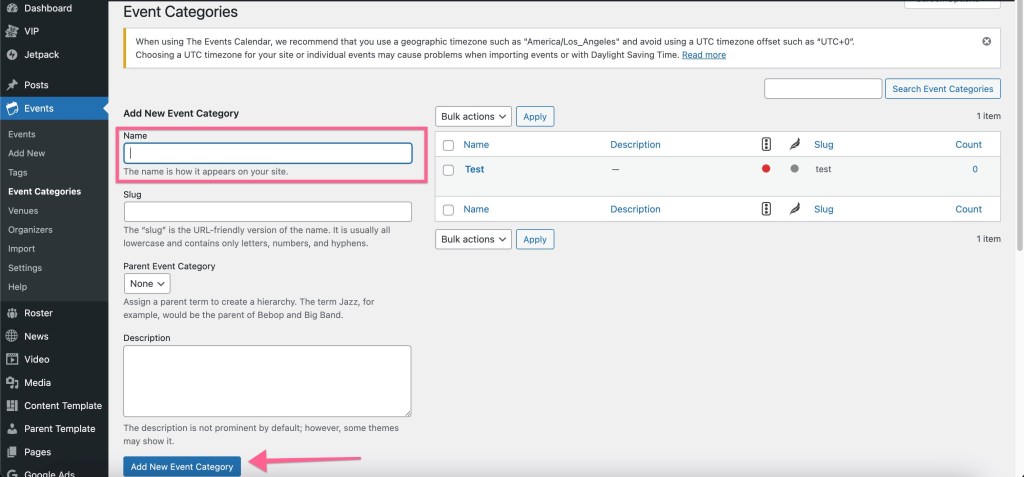Select Organizers in the Events submenu
The image size is (1024, 477).
30,230
